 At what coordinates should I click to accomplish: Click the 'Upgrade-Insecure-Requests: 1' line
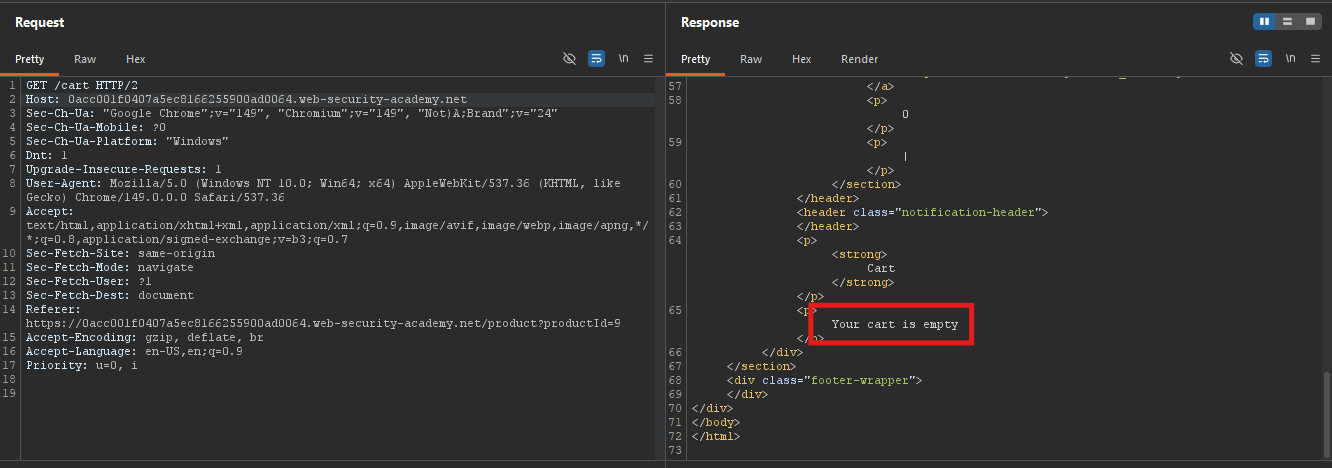(x=124, y=170)
